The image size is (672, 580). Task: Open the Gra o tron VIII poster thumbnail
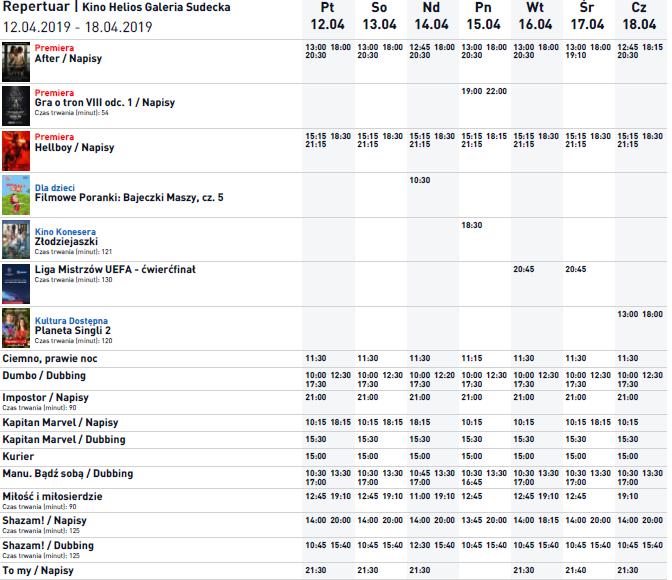pos(16,106)
